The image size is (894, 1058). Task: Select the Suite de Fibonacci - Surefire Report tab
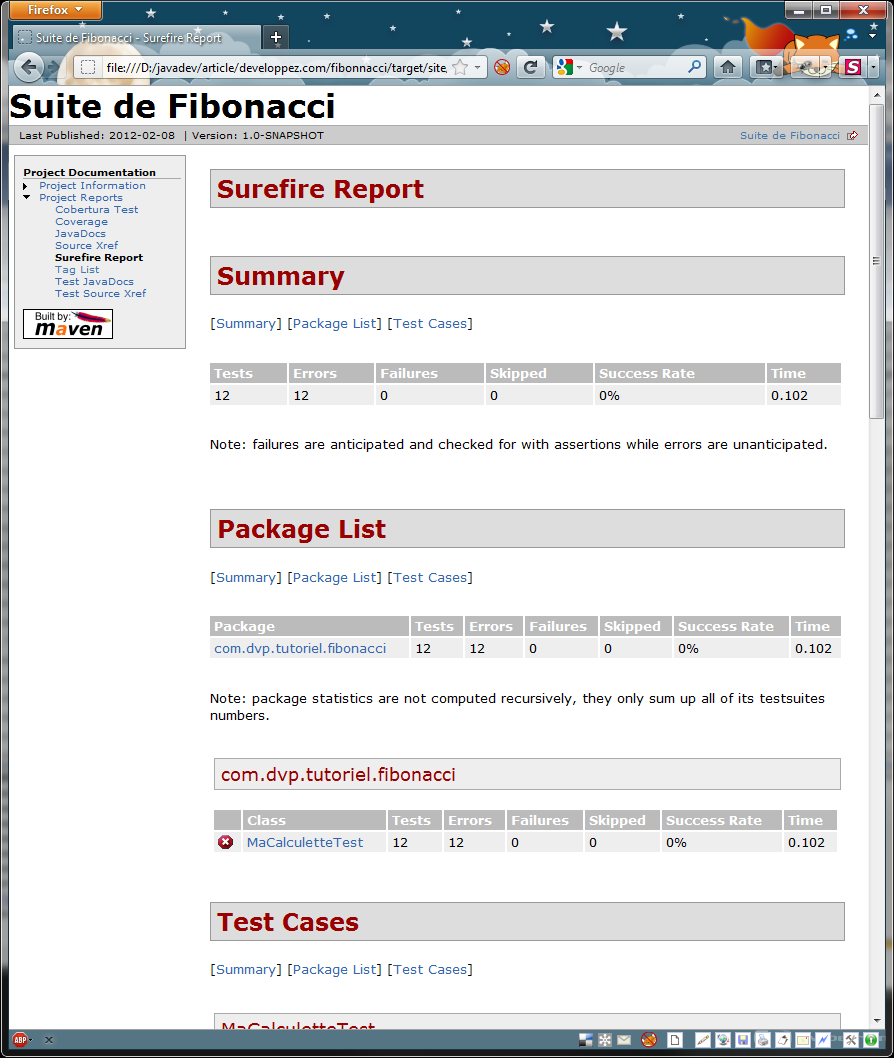coord(130,37)
